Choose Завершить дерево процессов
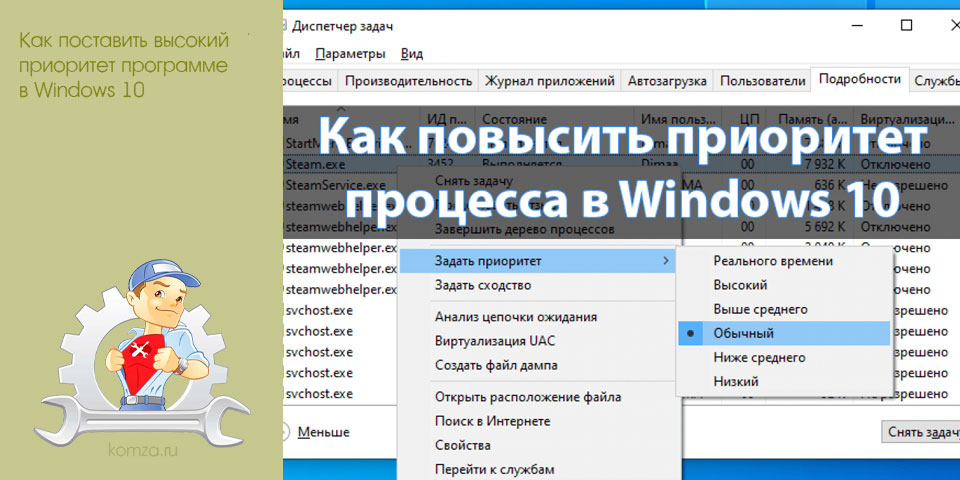Image resolution: width=960 pixels, height=480 pixels. click(x=524, y=230)
